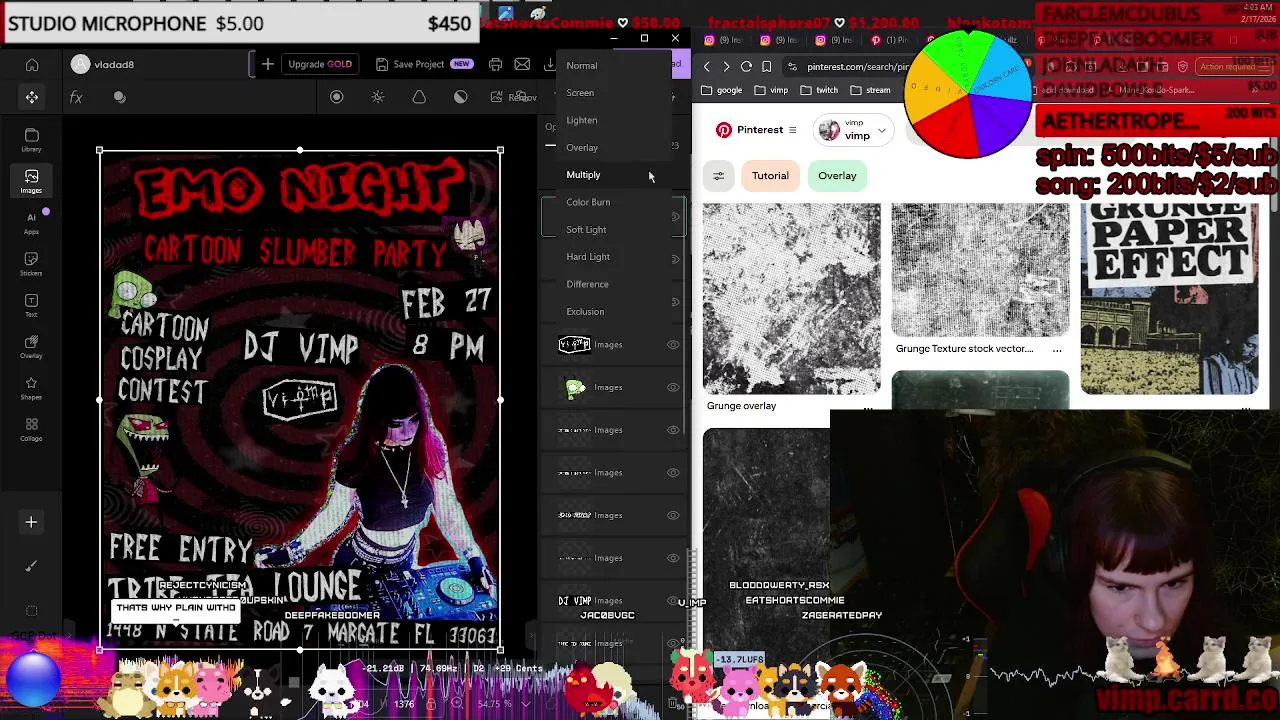
Task: Select the Tutorial filter chip
Action: tap(770, 176)
